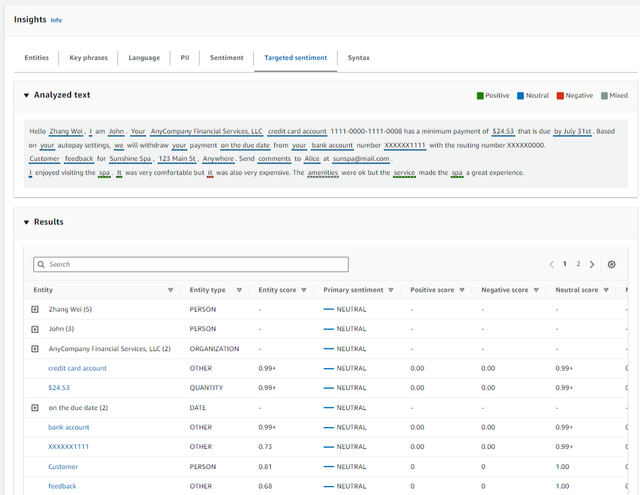This screenshot has width=640, height=495.
Task: Go to next results page arrow
Action: pos(592,264)
